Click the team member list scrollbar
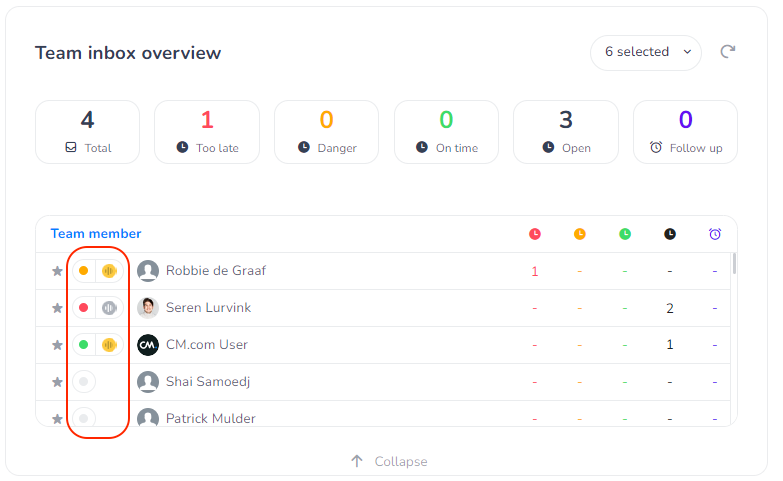 [735, 264]
